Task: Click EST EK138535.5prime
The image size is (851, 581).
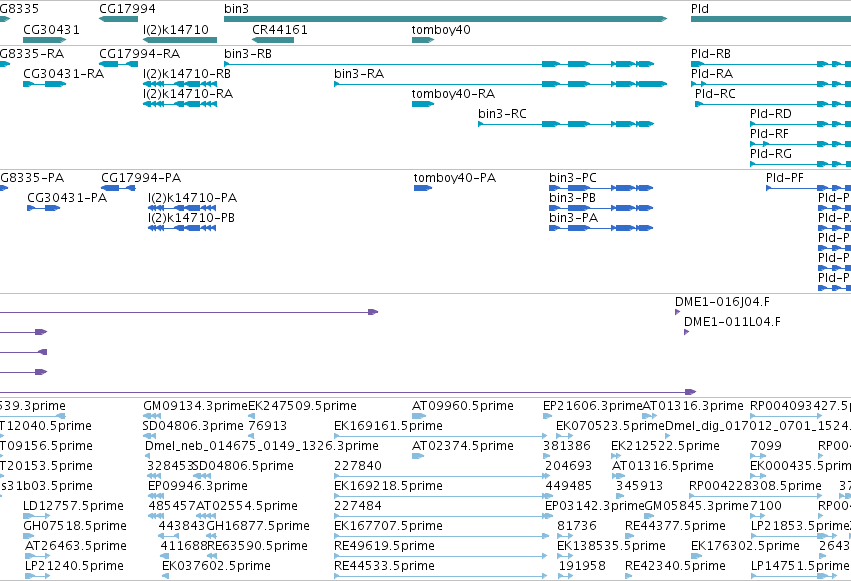Action: [565, 556]
